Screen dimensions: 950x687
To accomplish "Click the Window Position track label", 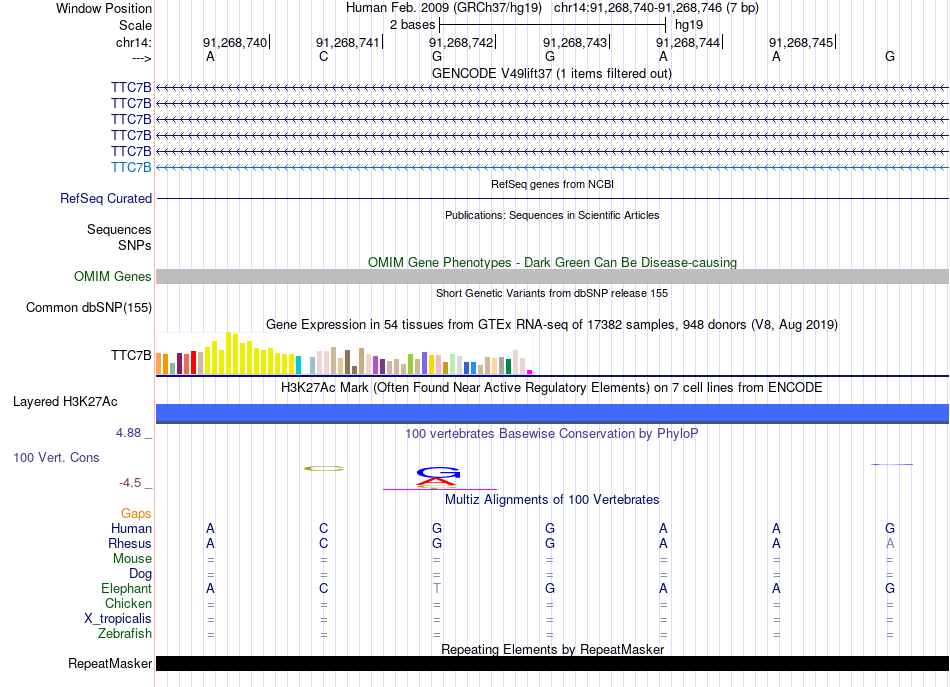I will (x=104, y=8).
